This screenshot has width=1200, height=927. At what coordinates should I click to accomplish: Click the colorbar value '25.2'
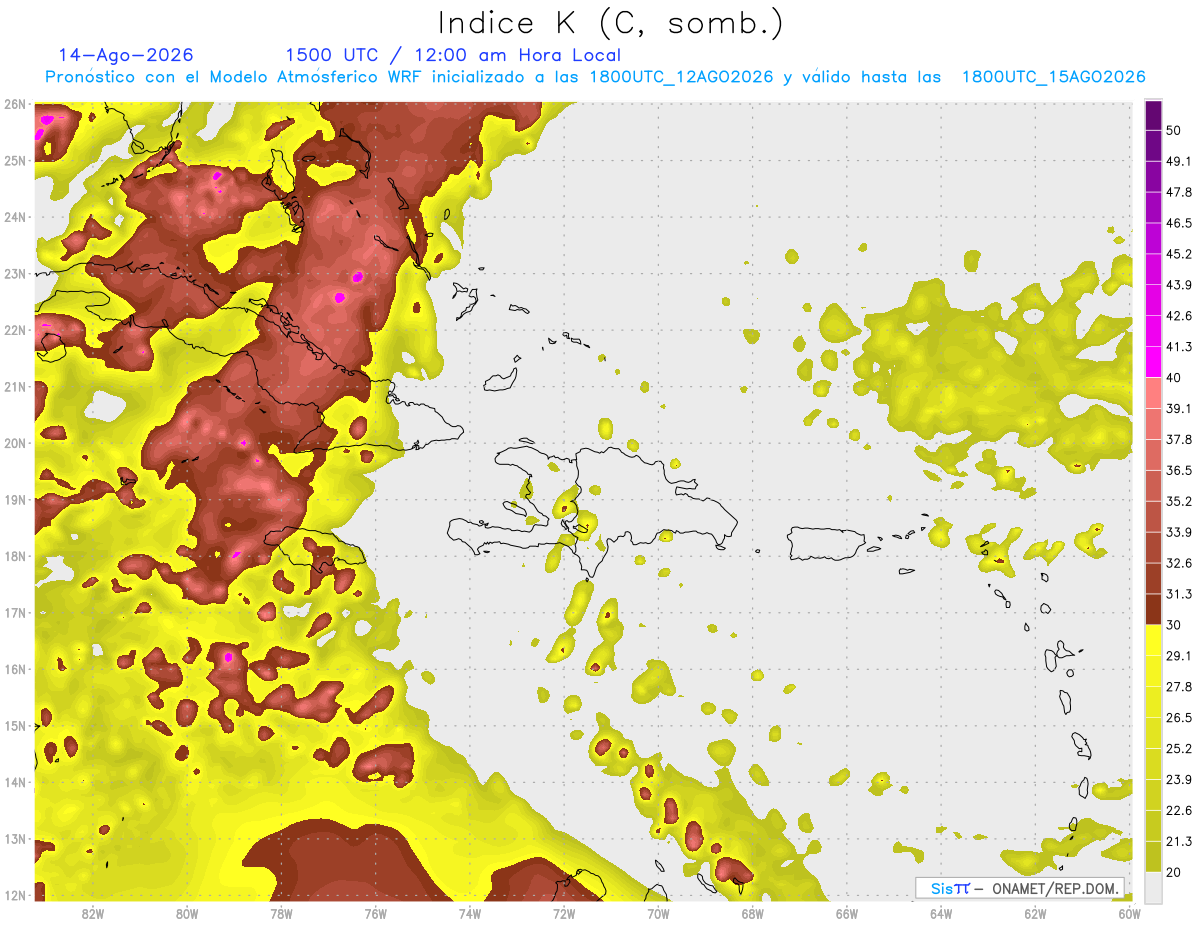coord(1179,749)
